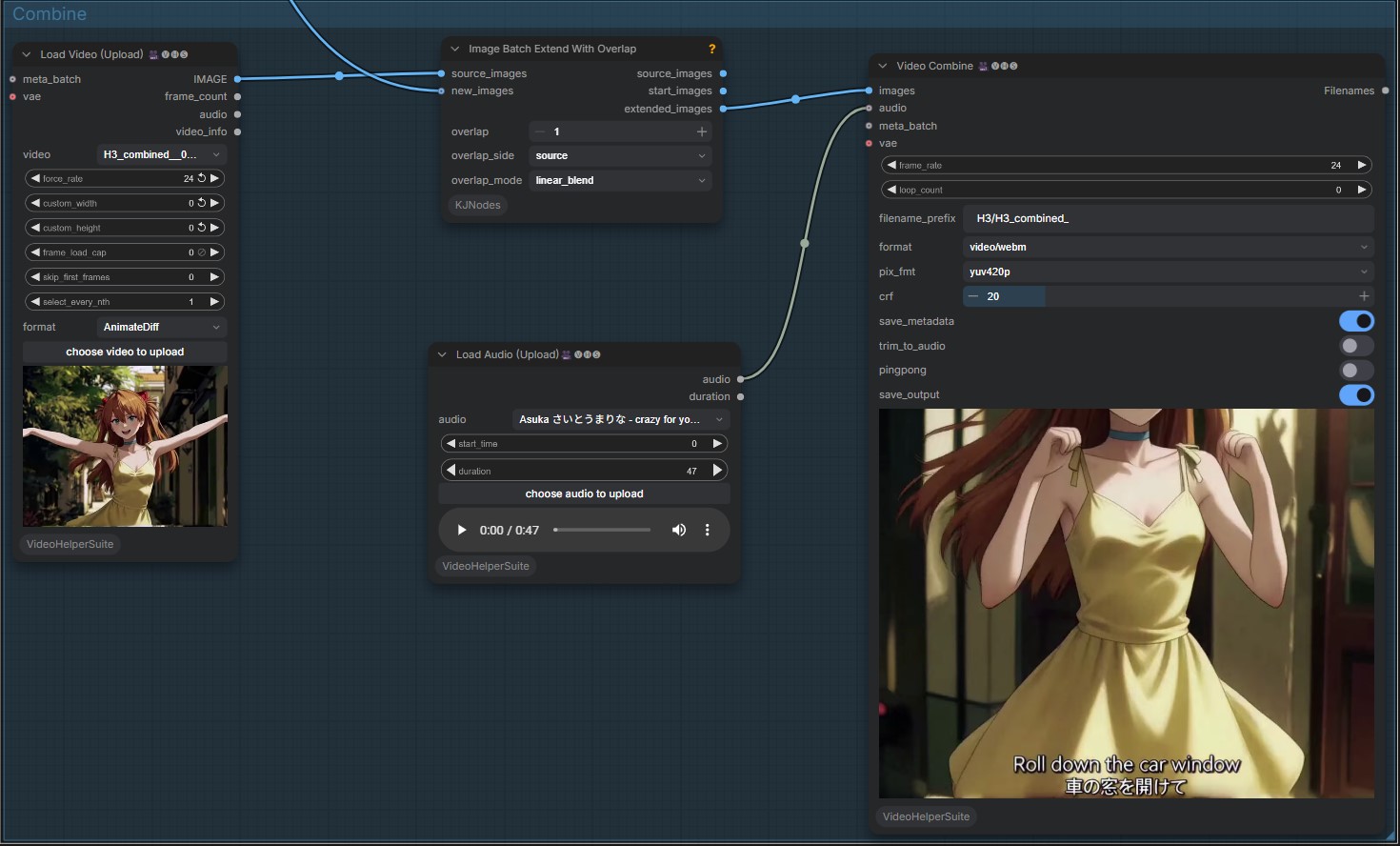
Task: Click the Combine group title
Action: pos(50,13)
